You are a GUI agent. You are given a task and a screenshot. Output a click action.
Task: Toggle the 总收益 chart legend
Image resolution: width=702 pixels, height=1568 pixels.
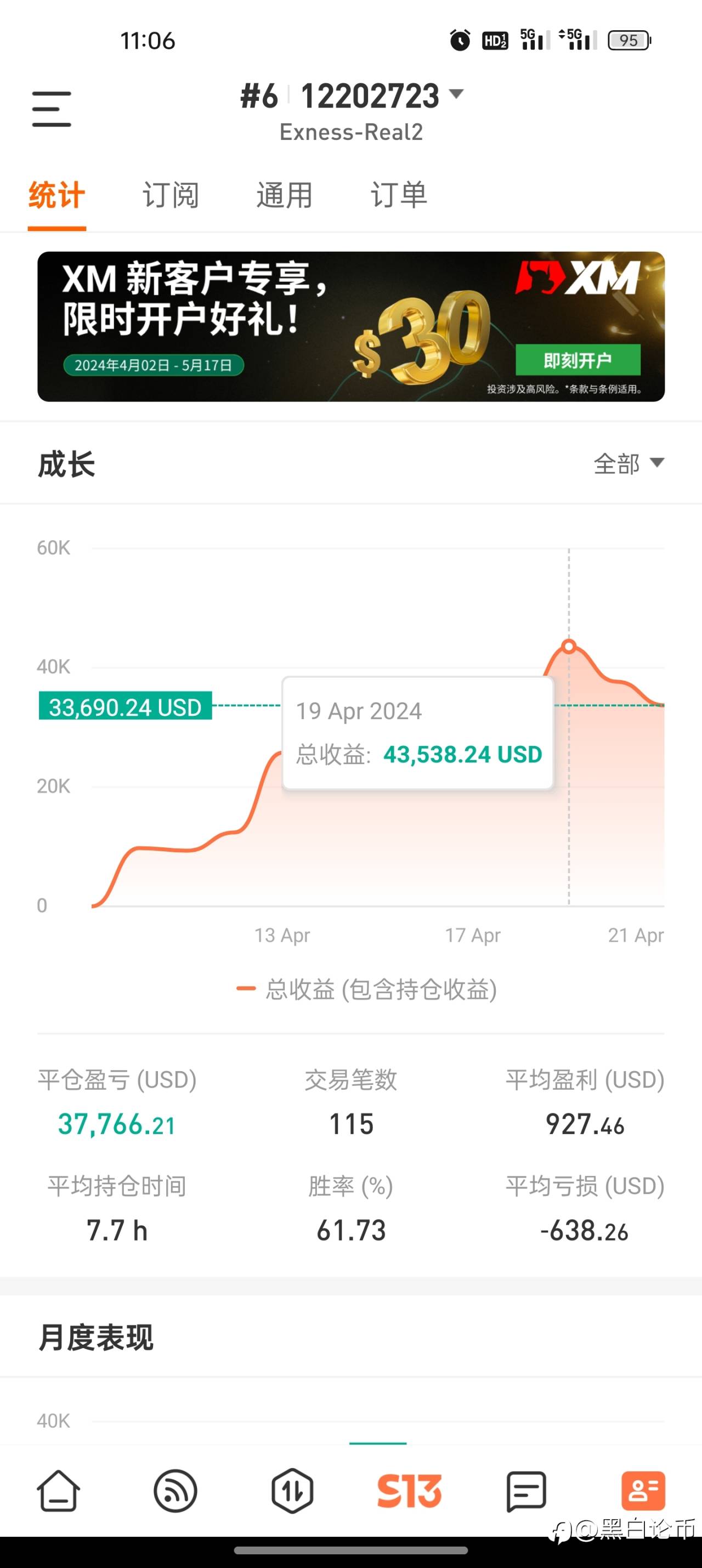pos(366,989)
